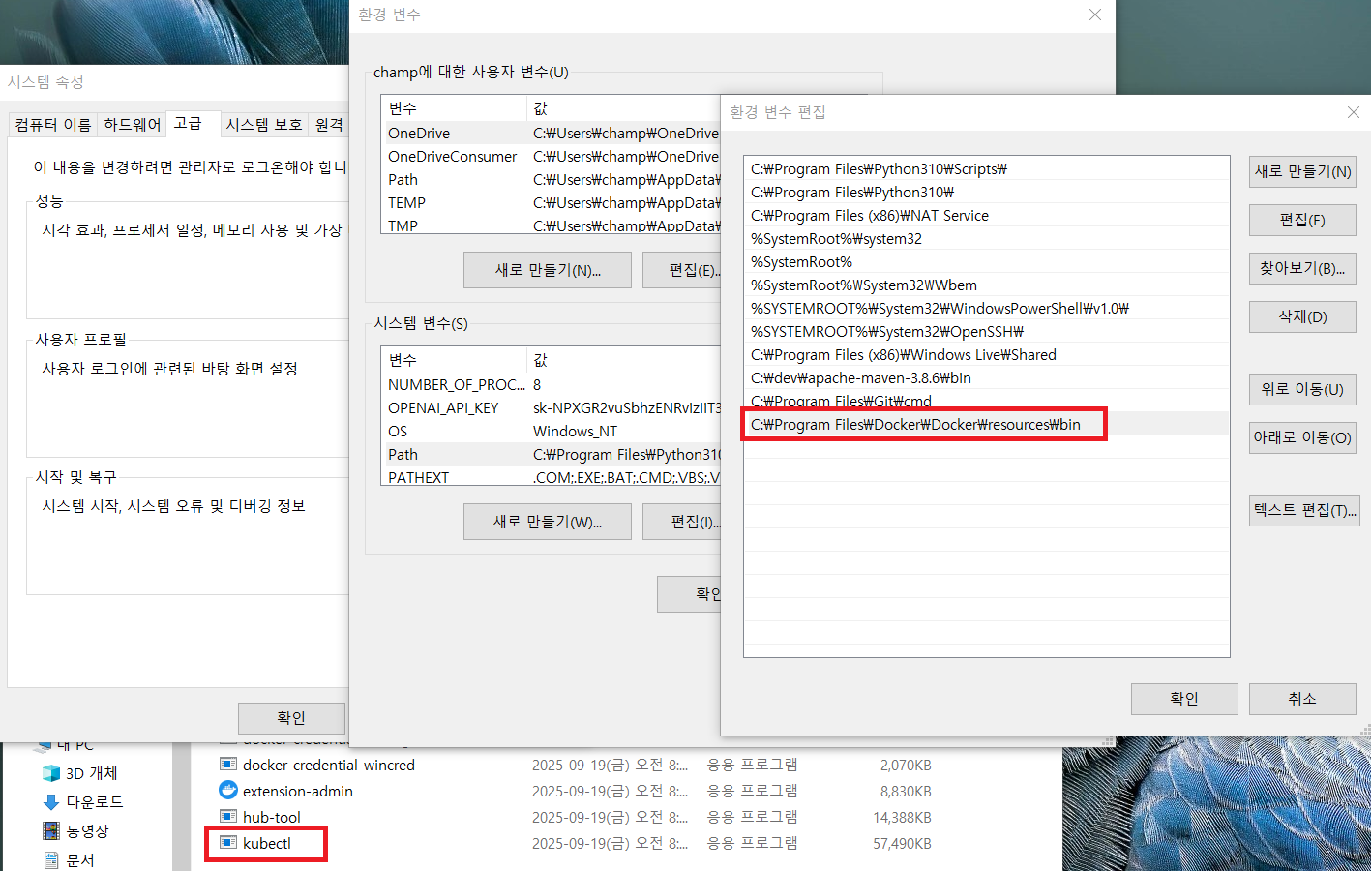Click 위로 이동(U) button
The width and height of the screenshot is (1372, 871).
(1302, 389)
